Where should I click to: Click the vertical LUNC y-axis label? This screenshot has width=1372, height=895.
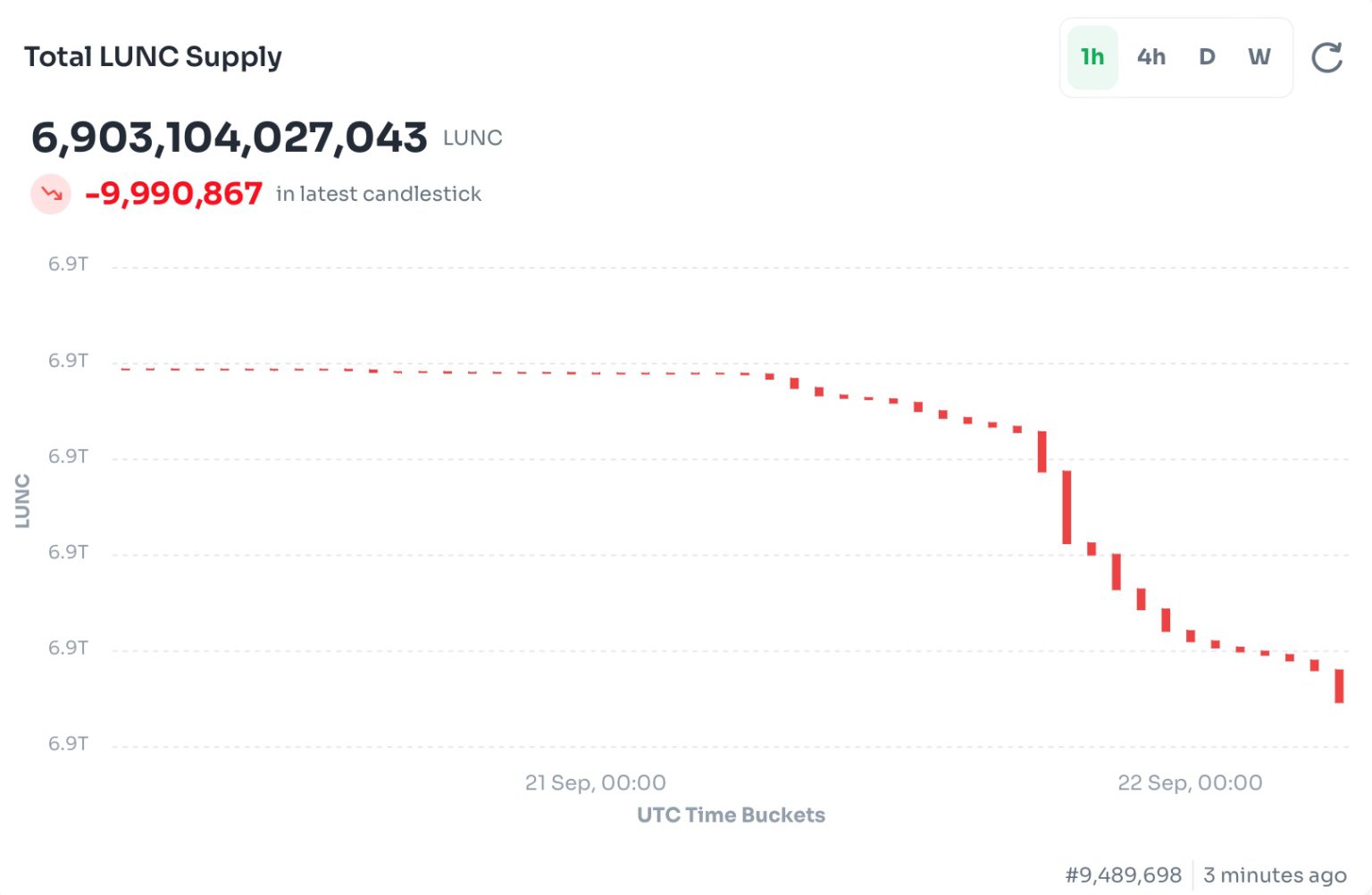(22, 501)
